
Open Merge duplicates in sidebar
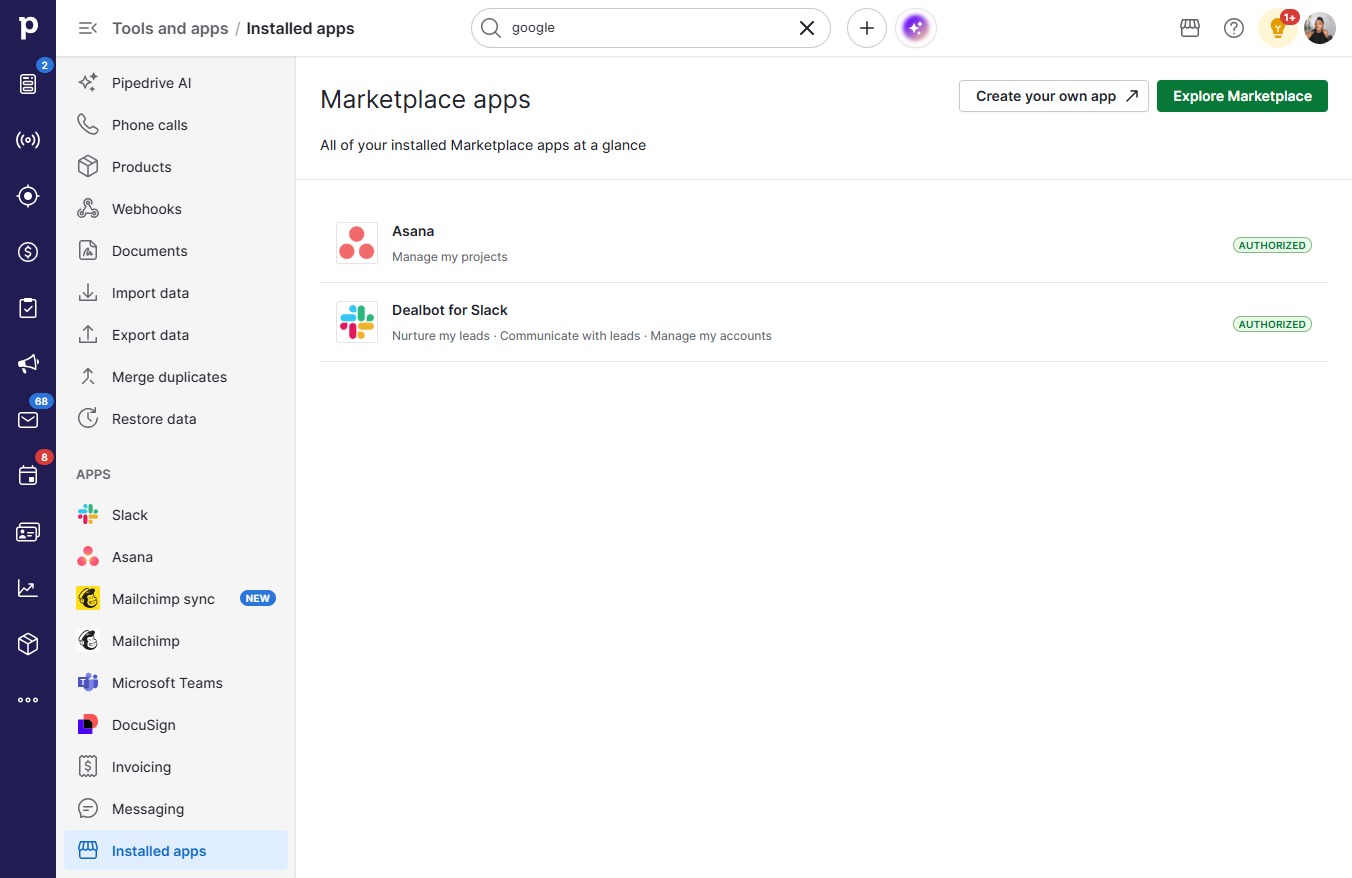point(176,377)
